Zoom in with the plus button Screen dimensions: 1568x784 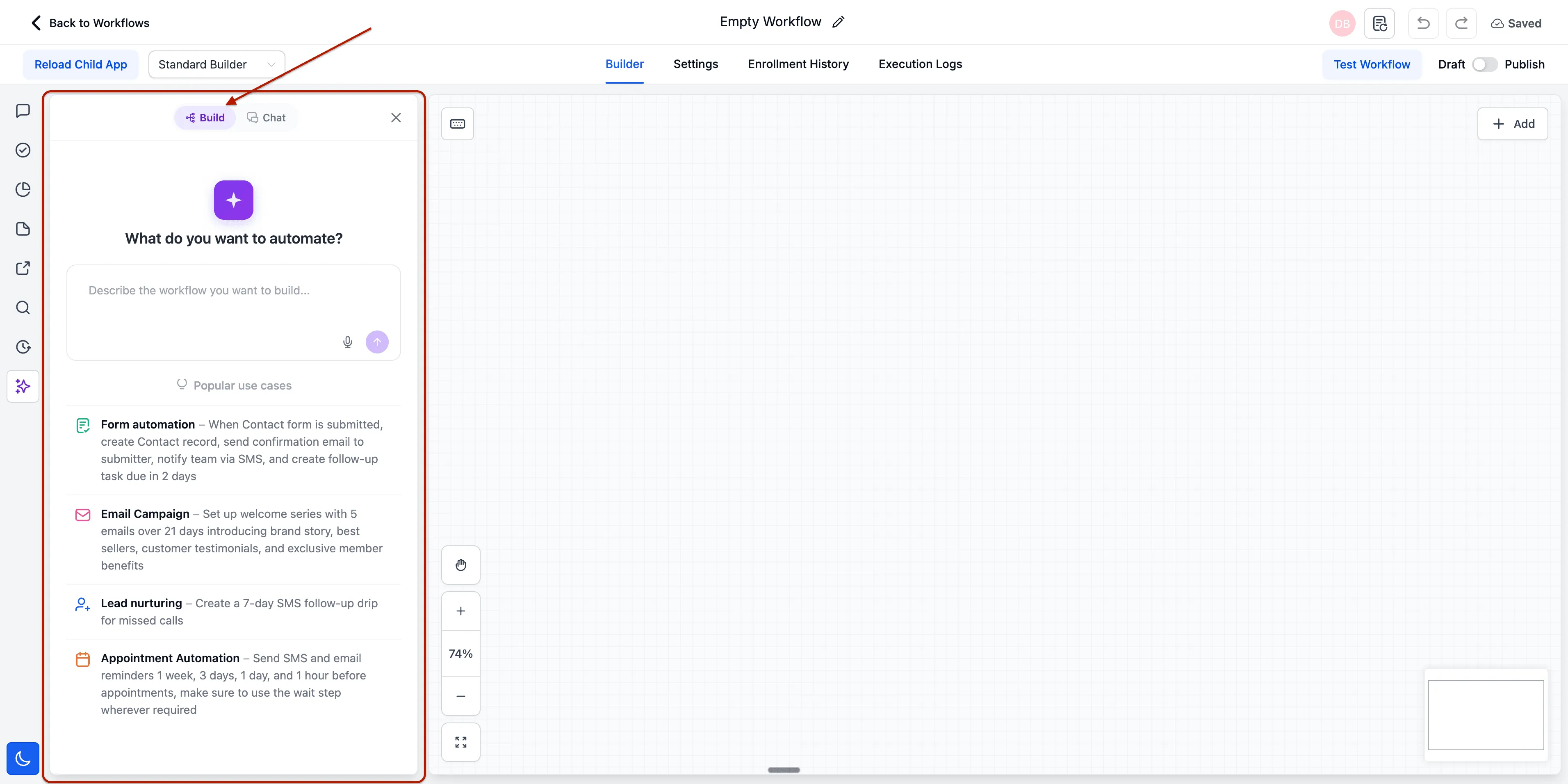(461, 611)
